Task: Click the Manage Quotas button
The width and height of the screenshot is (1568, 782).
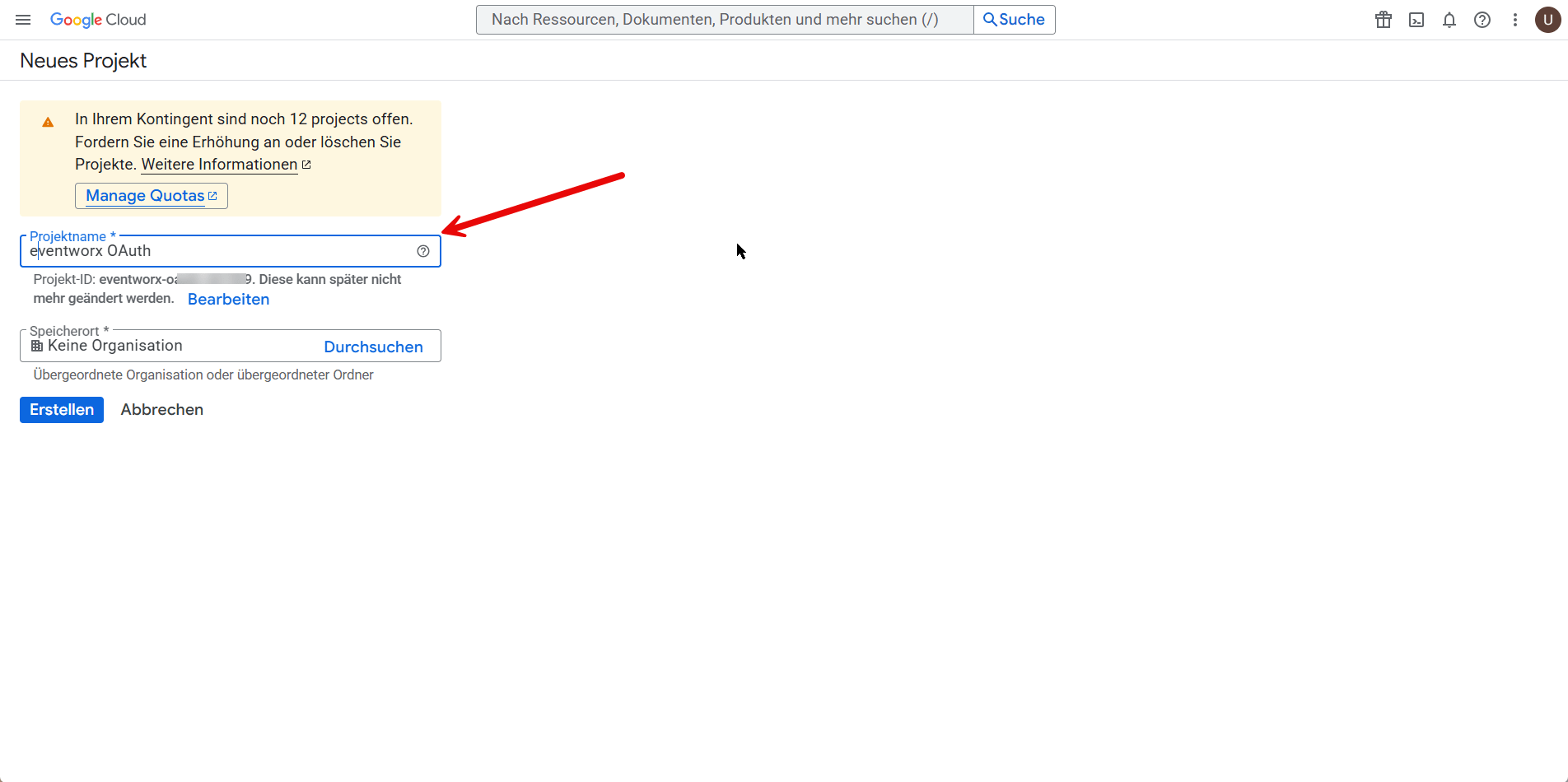Action: [x=152, y=196]
